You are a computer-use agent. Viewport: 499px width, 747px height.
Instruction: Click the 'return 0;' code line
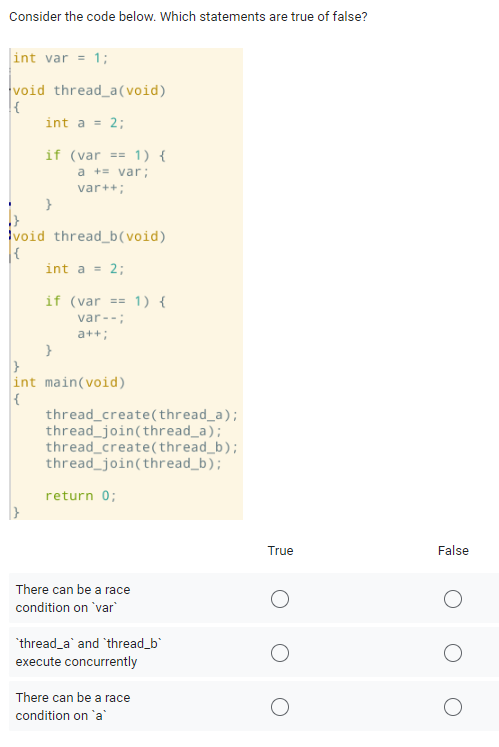pos(81,496)
